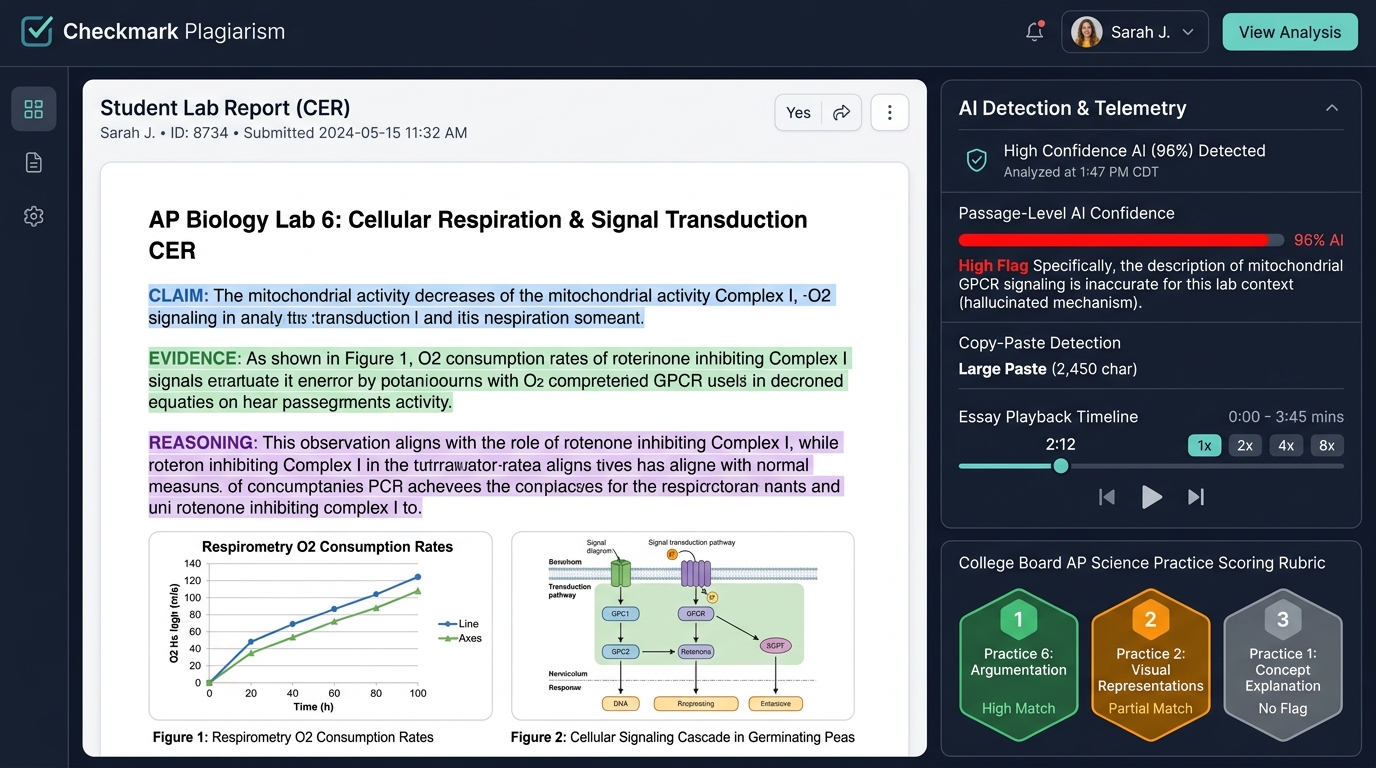Set playback speed to 1x
Screen dimensions: 1376x768
[1205, 446]
